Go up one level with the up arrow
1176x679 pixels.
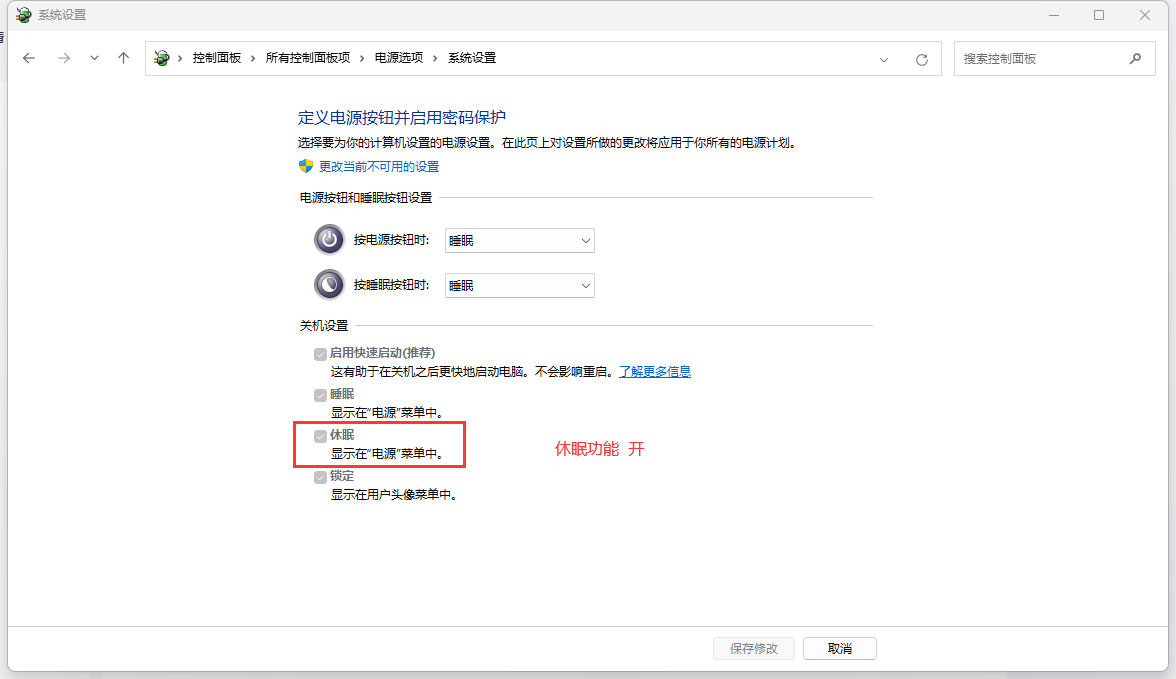click(124, 58)
